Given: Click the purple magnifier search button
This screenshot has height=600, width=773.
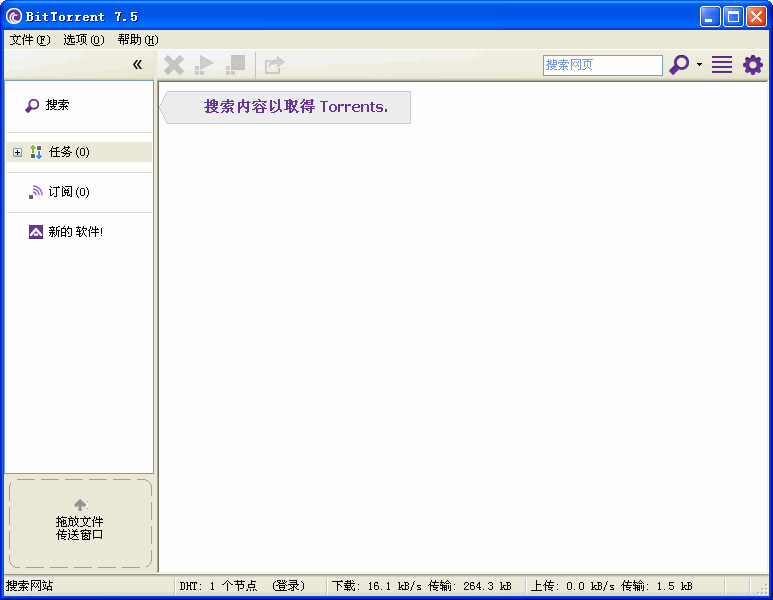Looking at the screenshot, I should pos(679,65).
